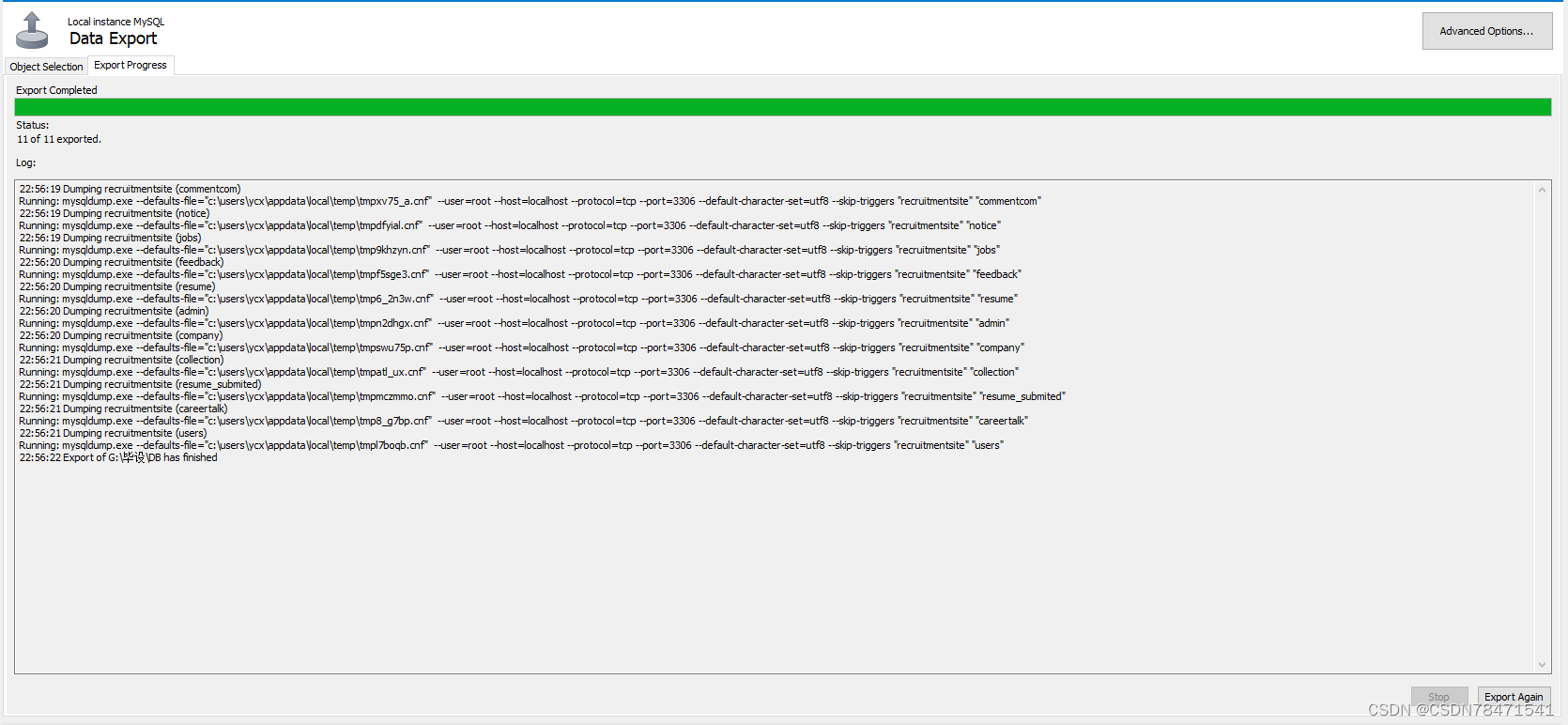Click the 'Log:' label
Viewport: 1568px width, 725px height.
point(25,162)
